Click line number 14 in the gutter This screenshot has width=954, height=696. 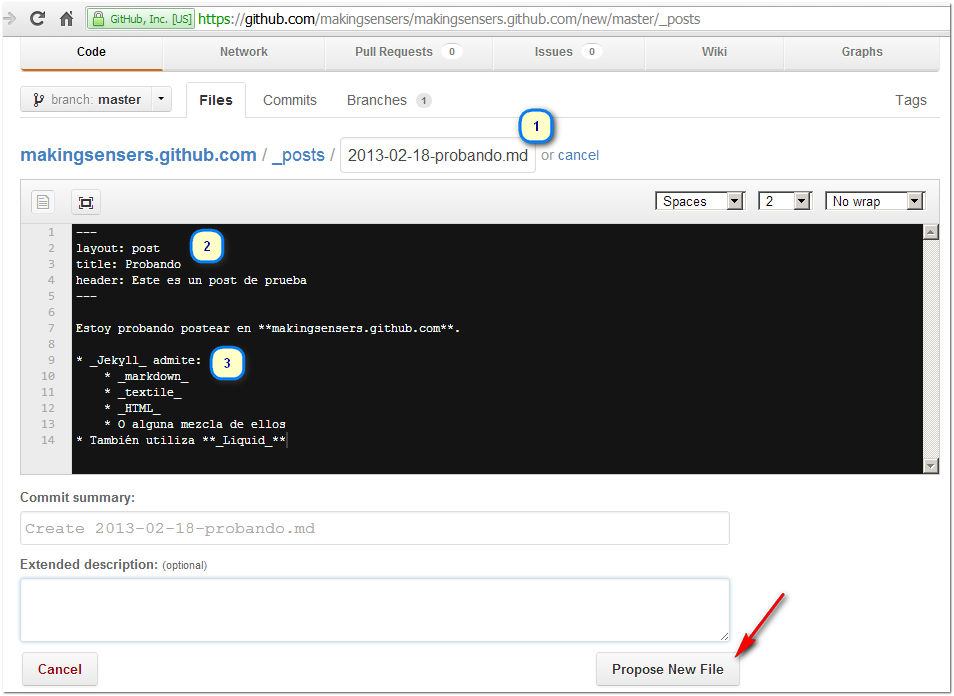pyautogui.click(x=48, y=440)
